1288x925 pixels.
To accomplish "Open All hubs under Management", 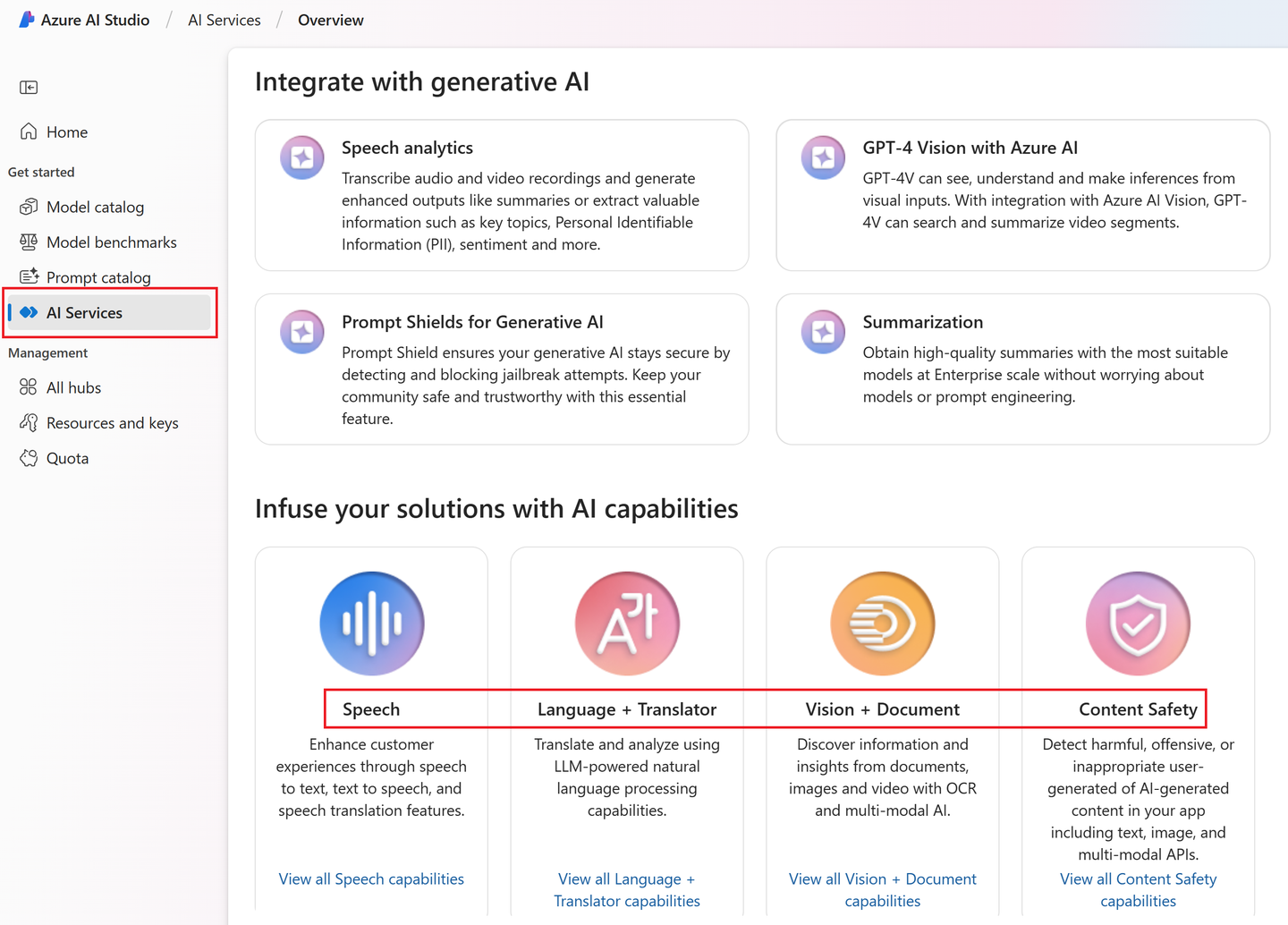I will tap(72, 386).
